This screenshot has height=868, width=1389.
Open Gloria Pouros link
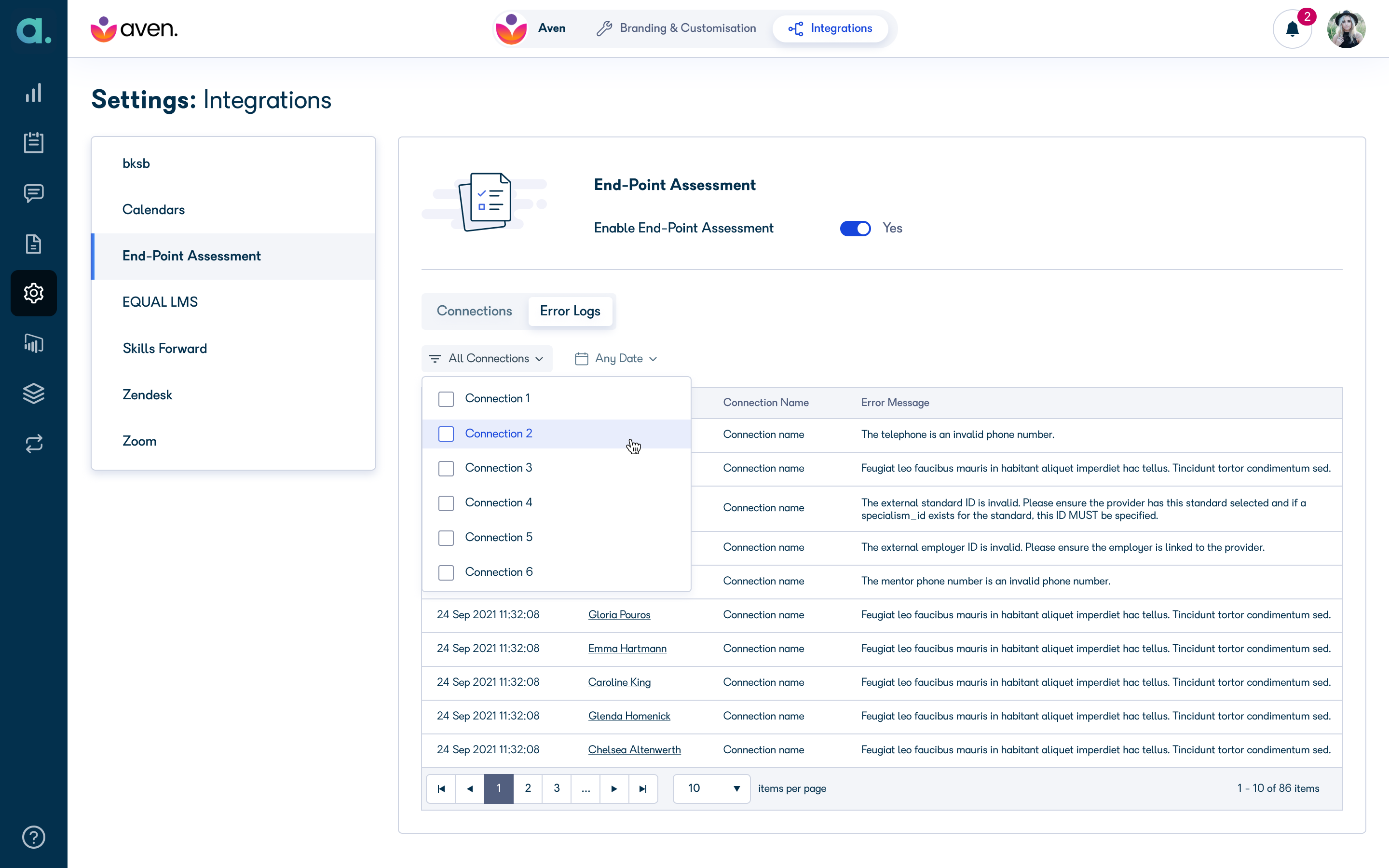click(619, 615)
